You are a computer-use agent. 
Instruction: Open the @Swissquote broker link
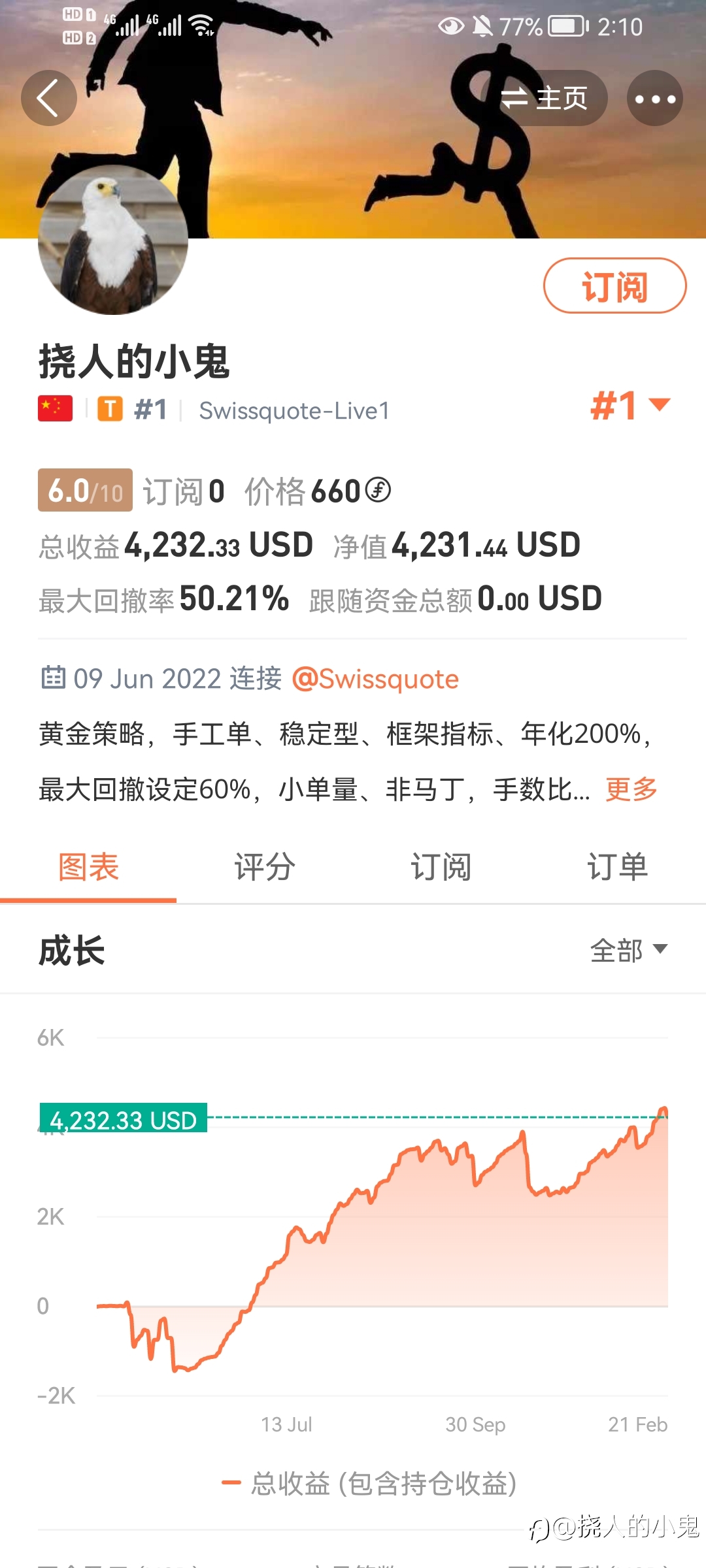point(375,679)
